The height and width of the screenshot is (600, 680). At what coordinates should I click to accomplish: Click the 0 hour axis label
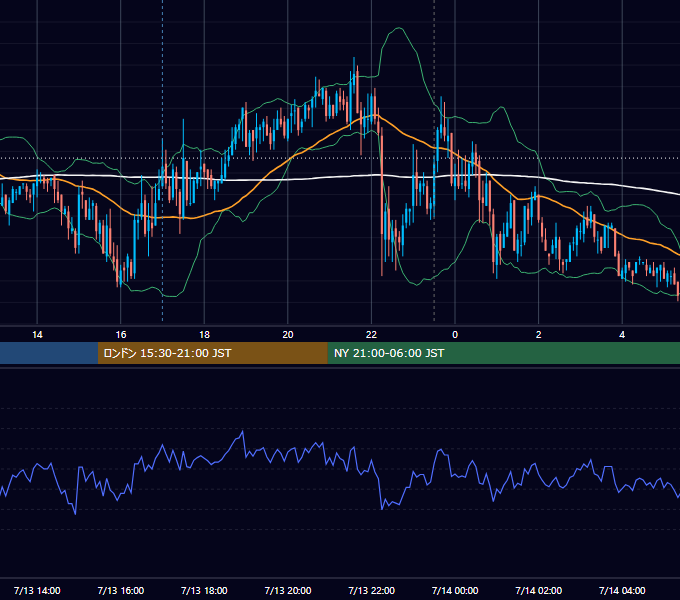[455, 335]
